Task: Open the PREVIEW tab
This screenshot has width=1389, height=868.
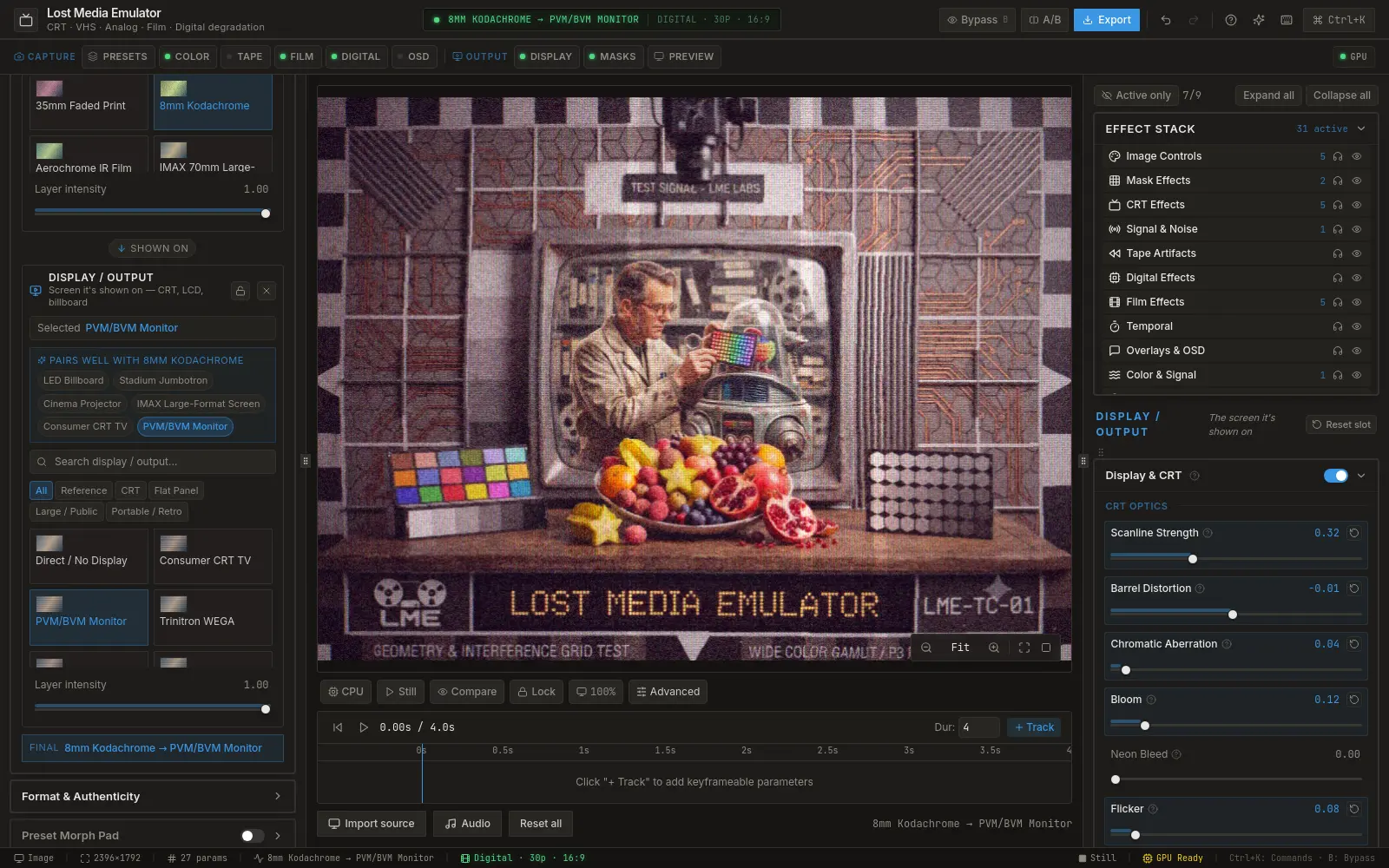Action: tap(683, 56)
